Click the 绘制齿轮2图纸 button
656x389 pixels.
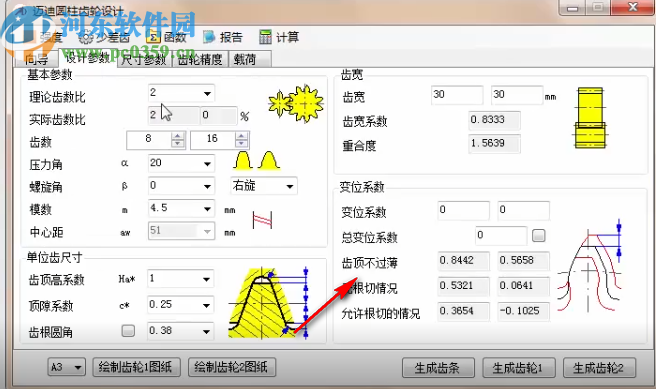pos(232,367)
